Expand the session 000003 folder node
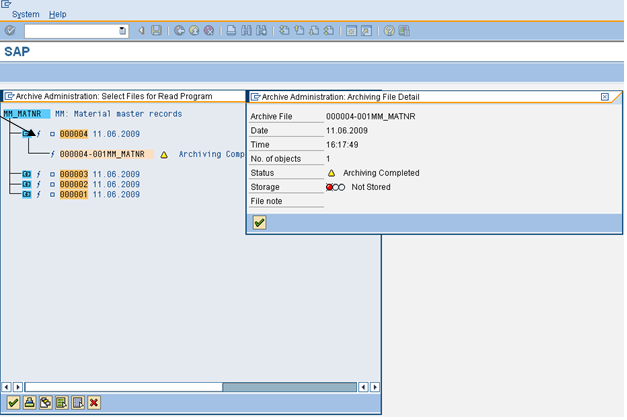The image size is (627, 420). [26, 174]
